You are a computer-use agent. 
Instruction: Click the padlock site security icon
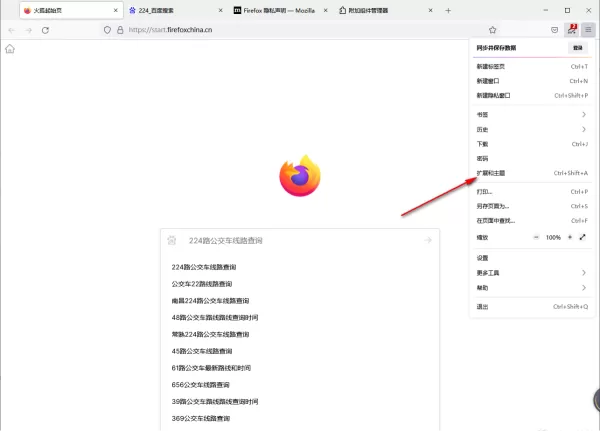[x=120, y=30]
